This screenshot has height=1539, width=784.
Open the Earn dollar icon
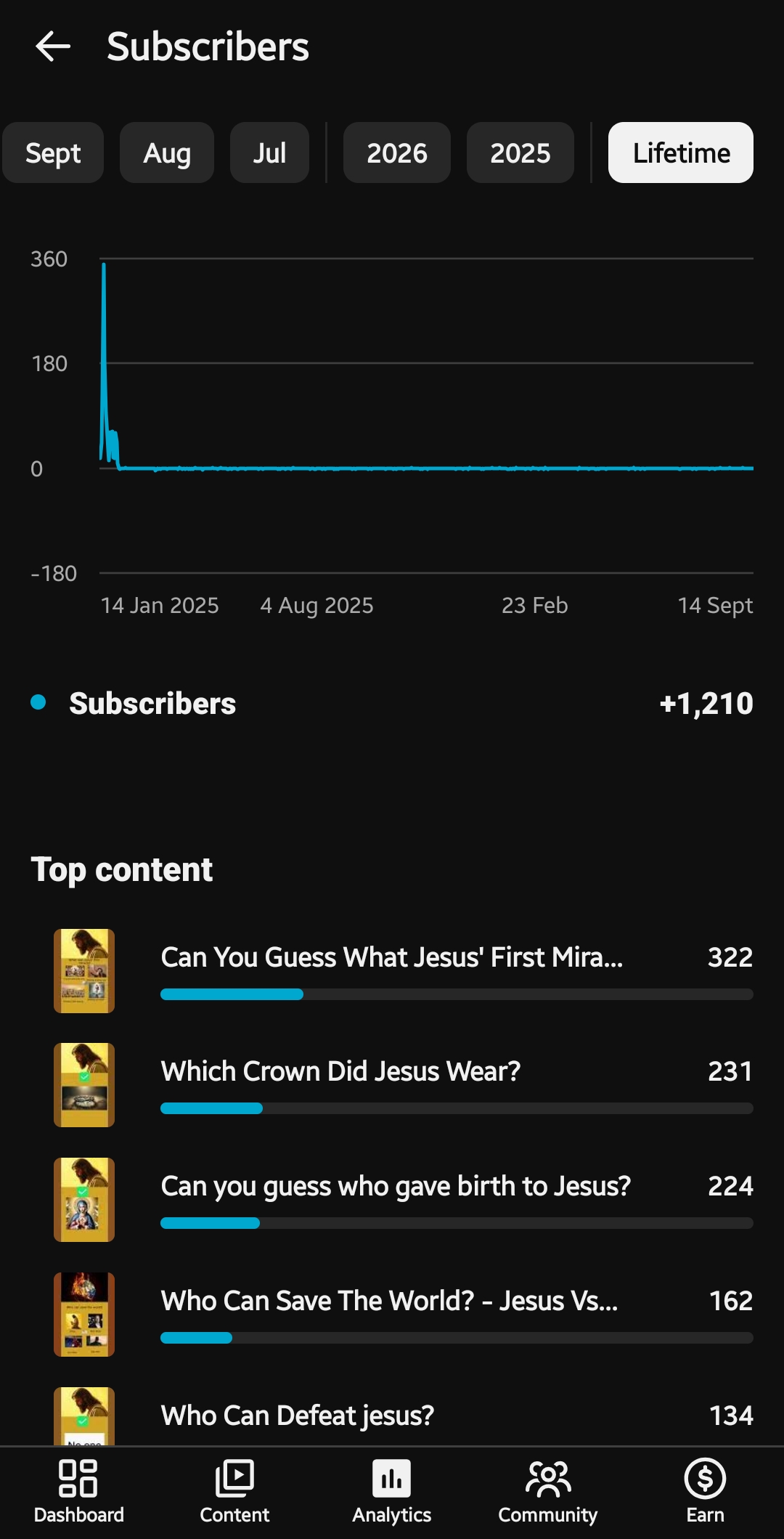pyautogui.click(x=705, y=1479)
